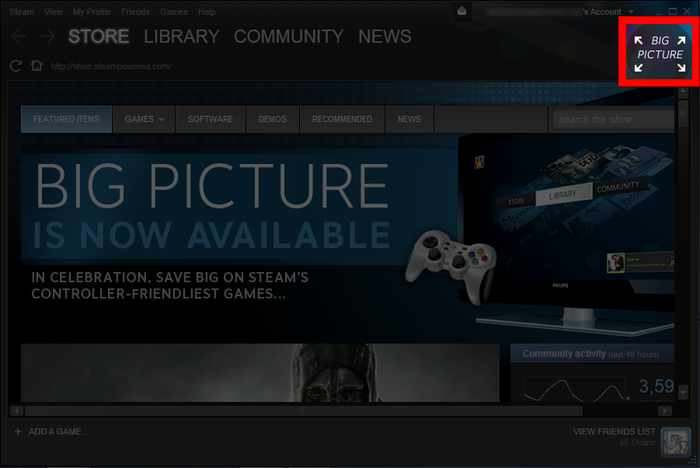Click the store URL address text
Screen dimensions: 700x468
click(111, 66)
